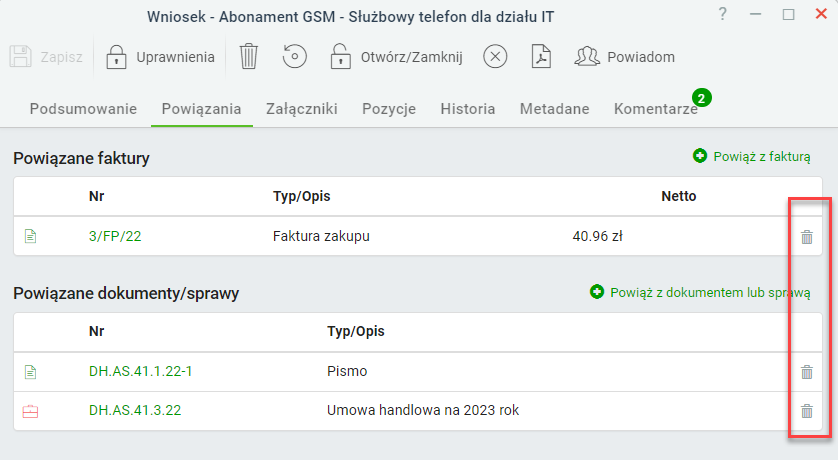Click the circular restore arrow icon
The height and width of the screenshot is (460, 838).
pos(294,57)
